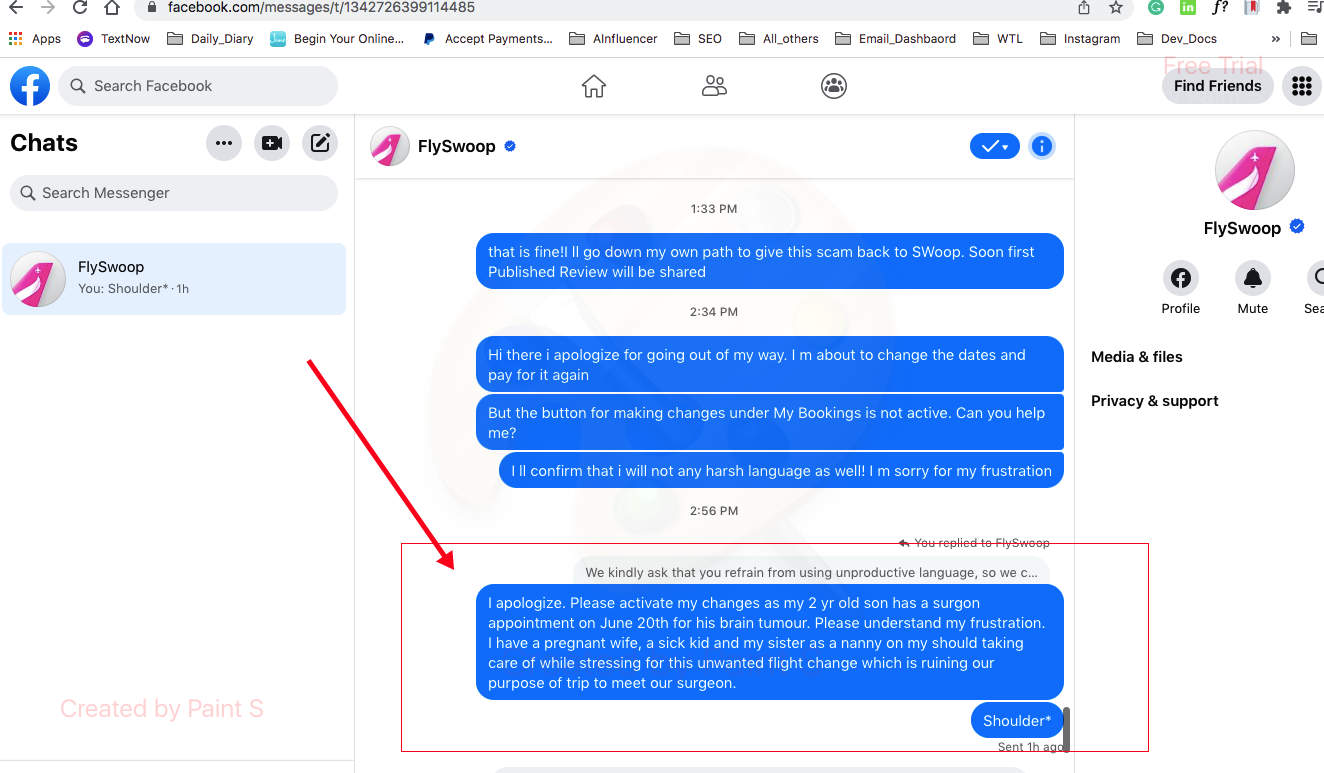Screen dimensions: 1324x773
Task: Open large FlySwoop profile picture
Action: pos(1254,170)
